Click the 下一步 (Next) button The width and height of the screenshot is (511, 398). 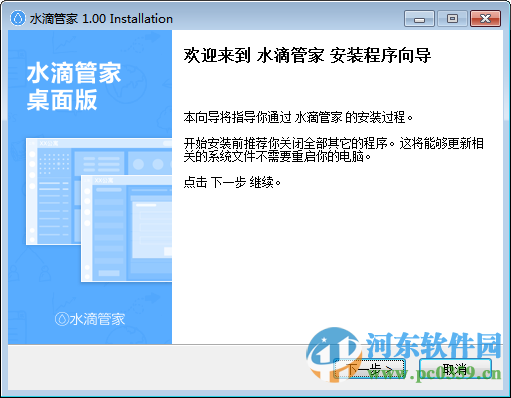pyautogui.click(x=369, y=369)
